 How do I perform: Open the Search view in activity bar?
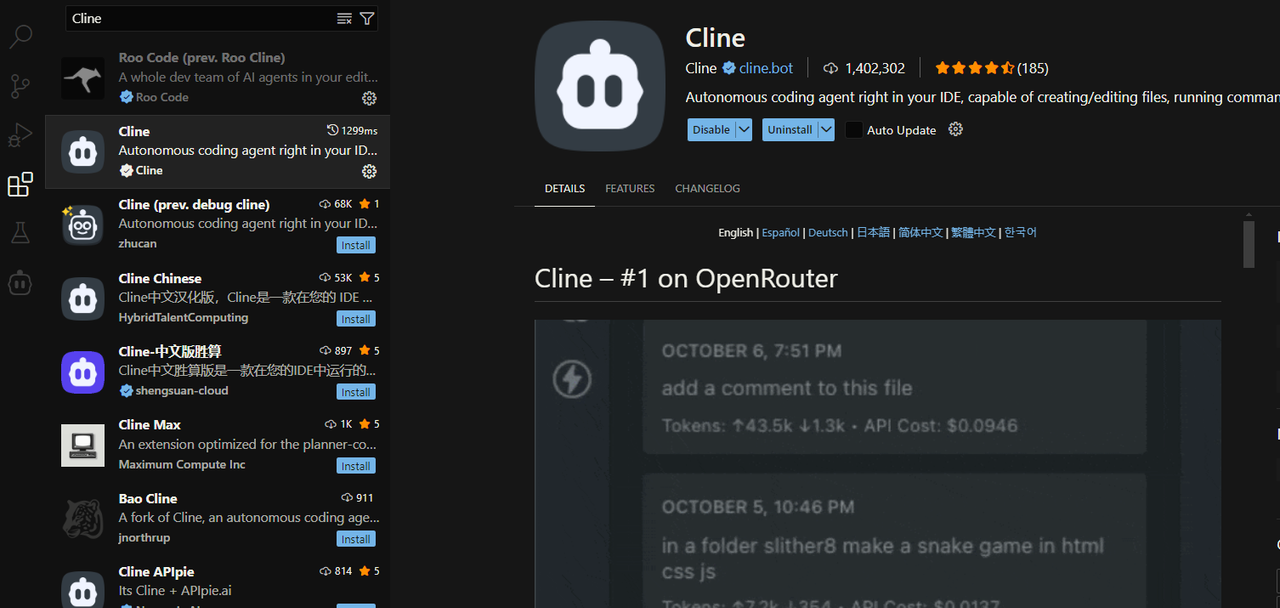pyautogui.click(x=20, y=38)
